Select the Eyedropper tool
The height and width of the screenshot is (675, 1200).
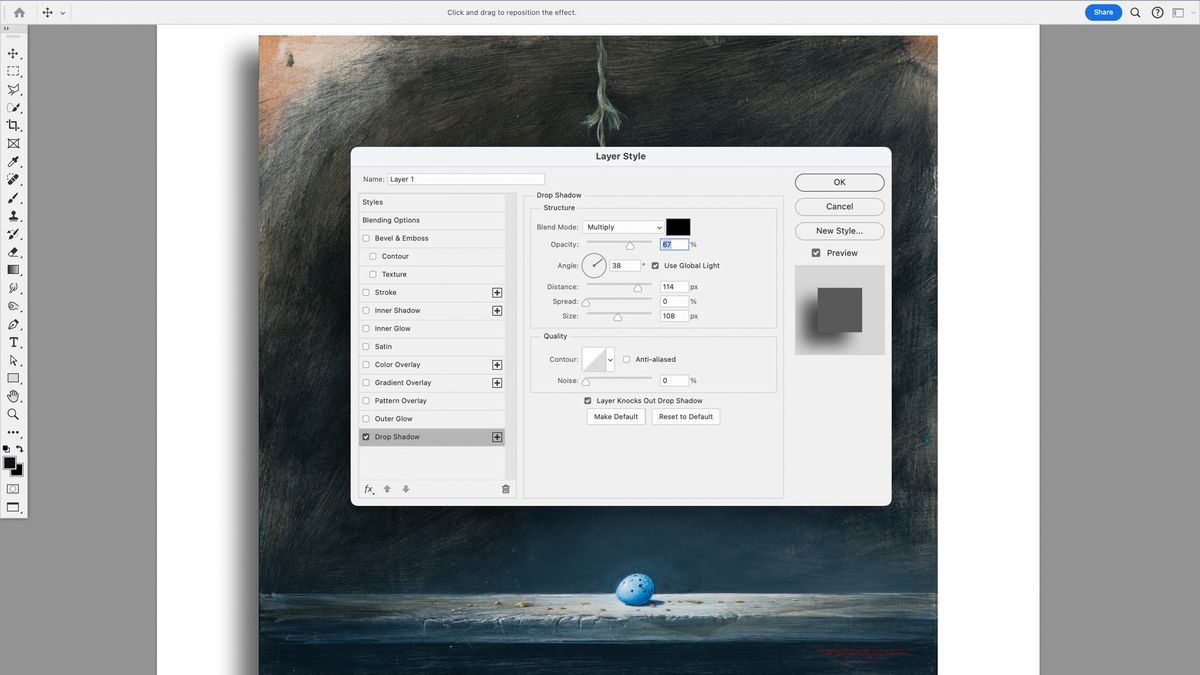pyautogui.click(x=13, y=162)
